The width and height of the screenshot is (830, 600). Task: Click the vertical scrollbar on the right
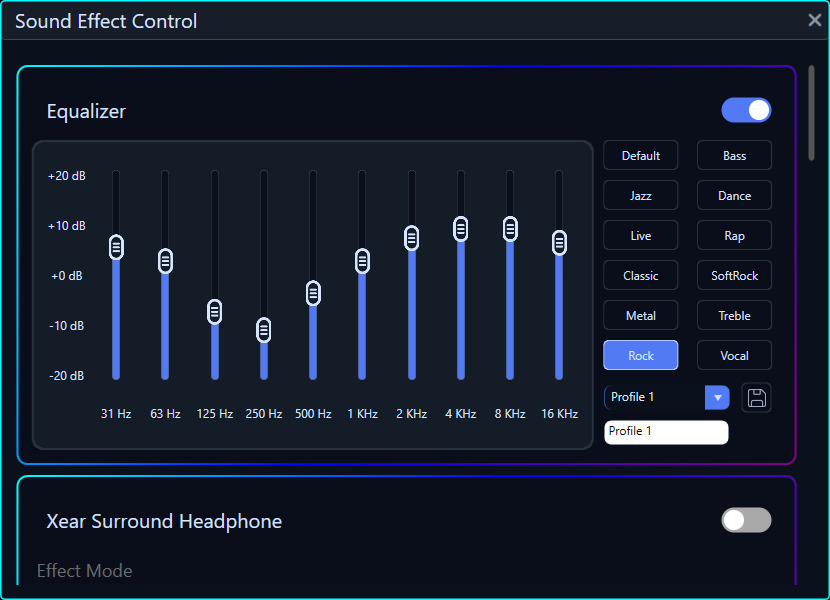pyautogui.click(x=811, y=113)
